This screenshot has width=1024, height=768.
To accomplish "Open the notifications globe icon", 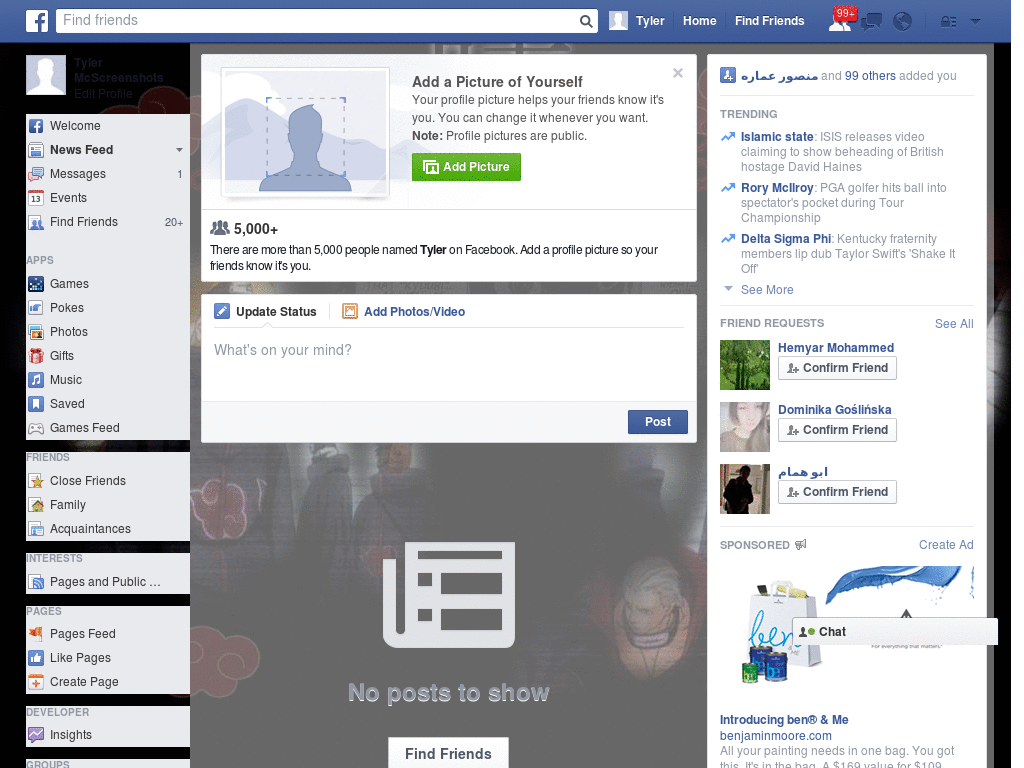I will coord(903,22).
